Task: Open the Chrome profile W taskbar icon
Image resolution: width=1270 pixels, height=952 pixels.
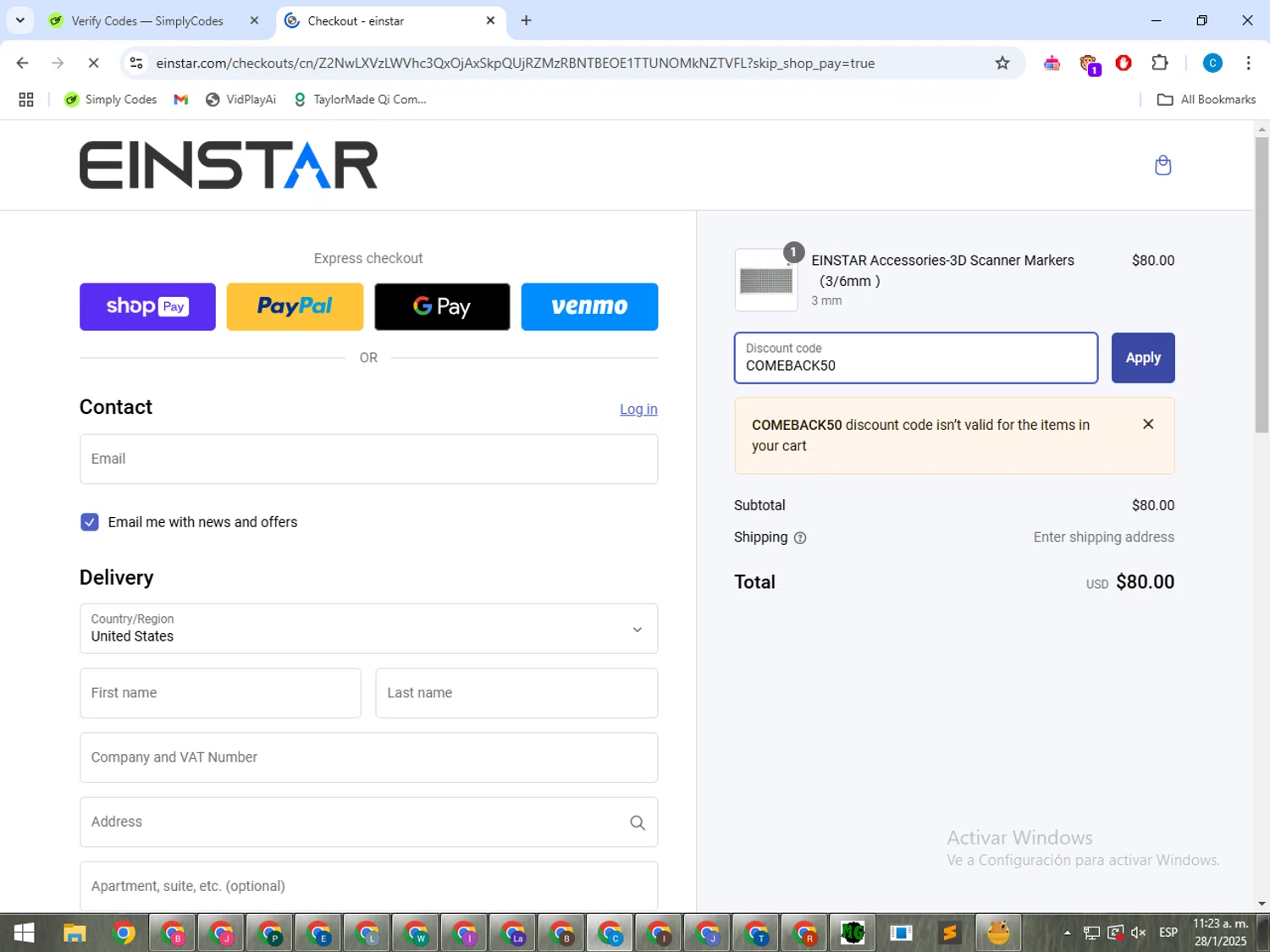Action: click(416, 933)
